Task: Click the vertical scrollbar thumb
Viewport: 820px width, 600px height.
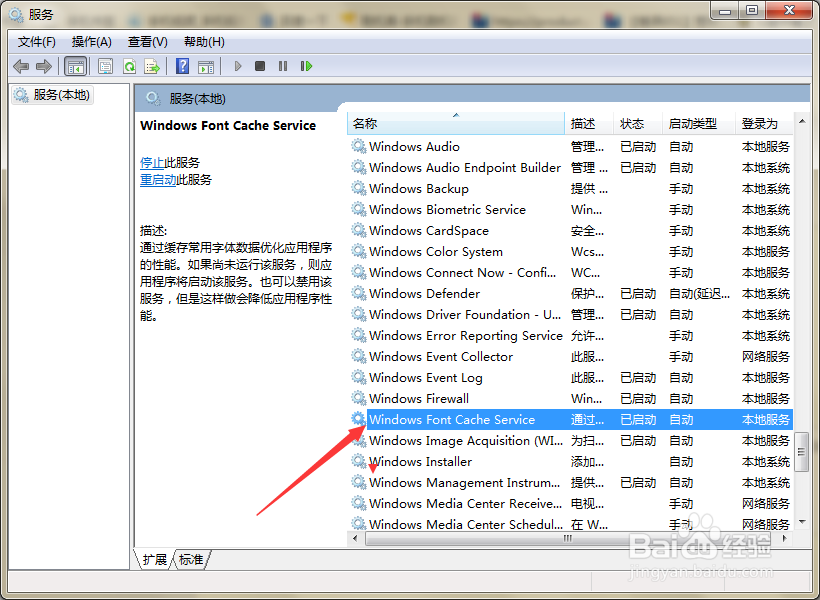Action: [x=801, y=451]
